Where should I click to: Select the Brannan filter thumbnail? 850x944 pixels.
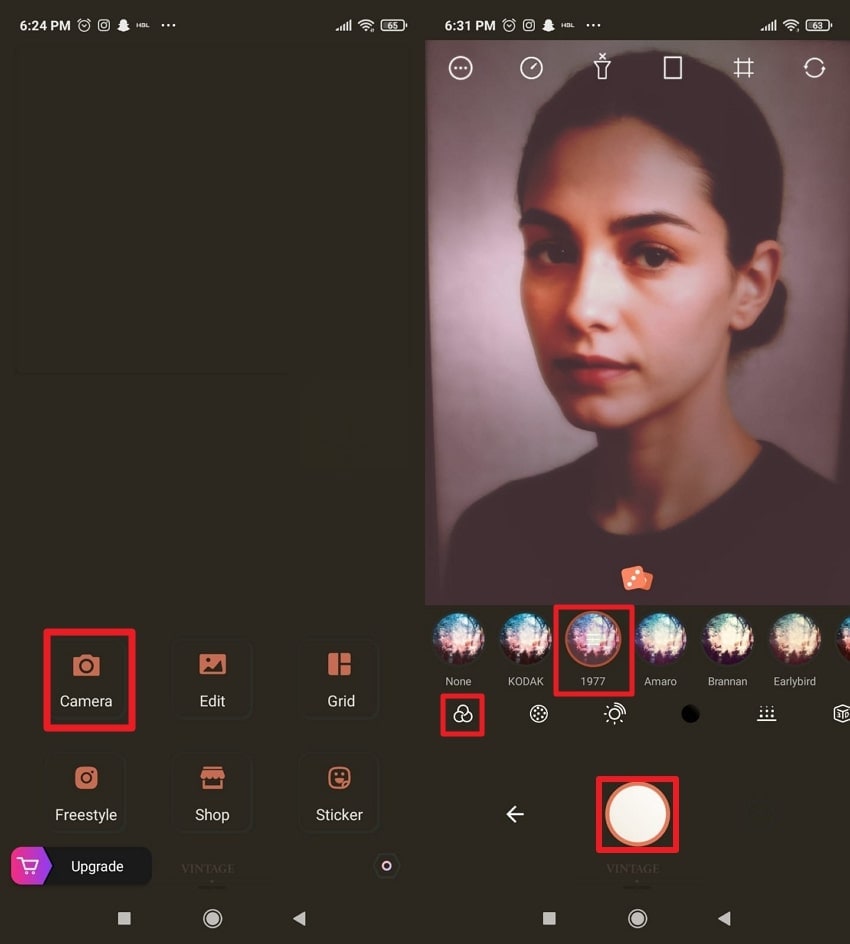(727, 639)
